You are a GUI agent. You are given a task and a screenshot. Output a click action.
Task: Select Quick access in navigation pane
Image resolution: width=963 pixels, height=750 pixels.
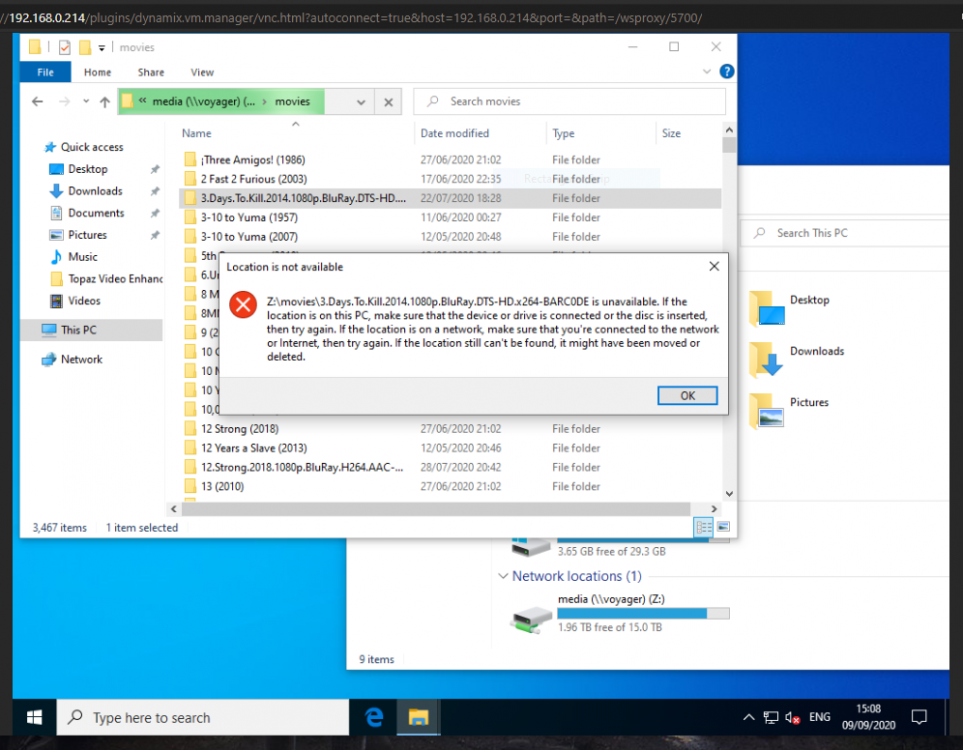tap(92, 147)
